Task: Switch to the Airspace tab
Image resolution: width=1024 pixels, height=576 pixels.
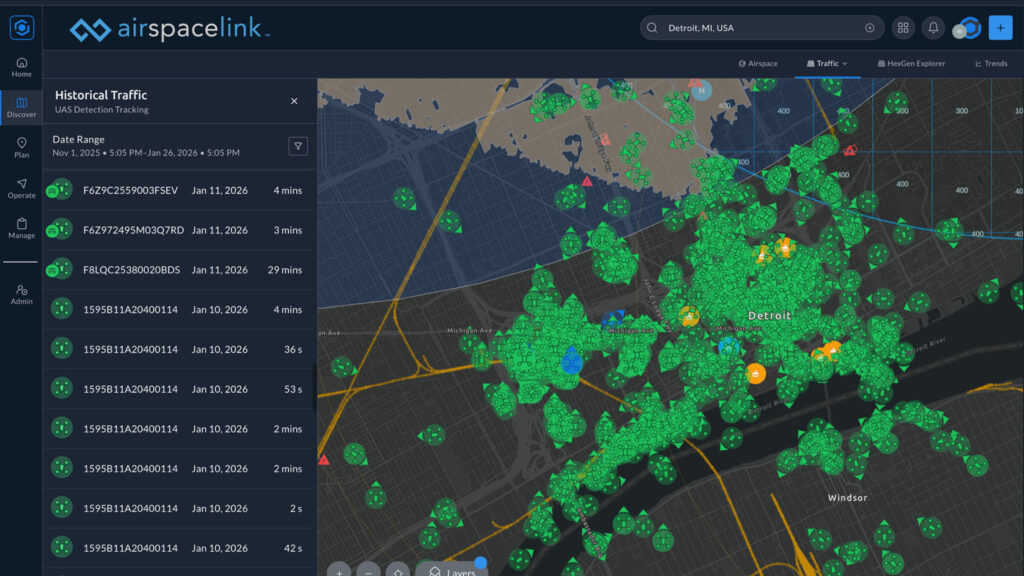Action: click(760, 63)
